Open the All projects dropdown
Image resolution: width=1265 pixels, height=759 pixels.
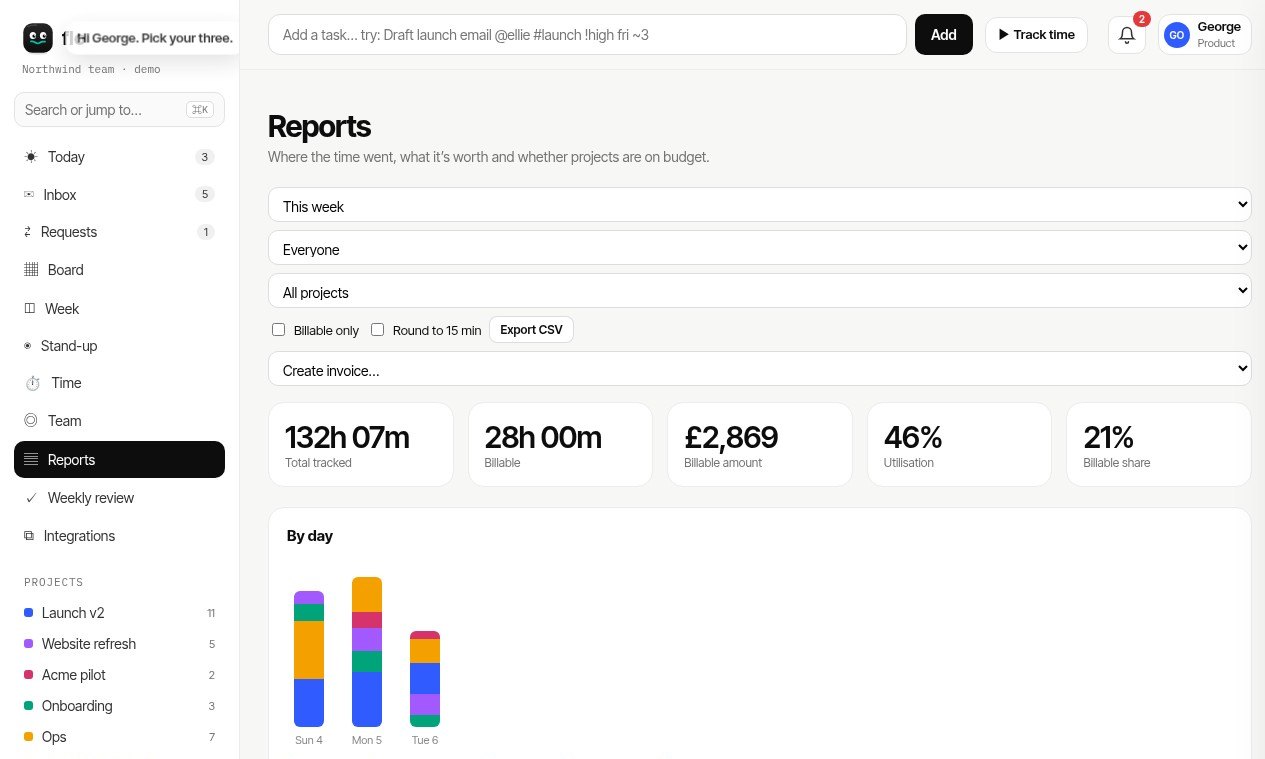point(760,292)
